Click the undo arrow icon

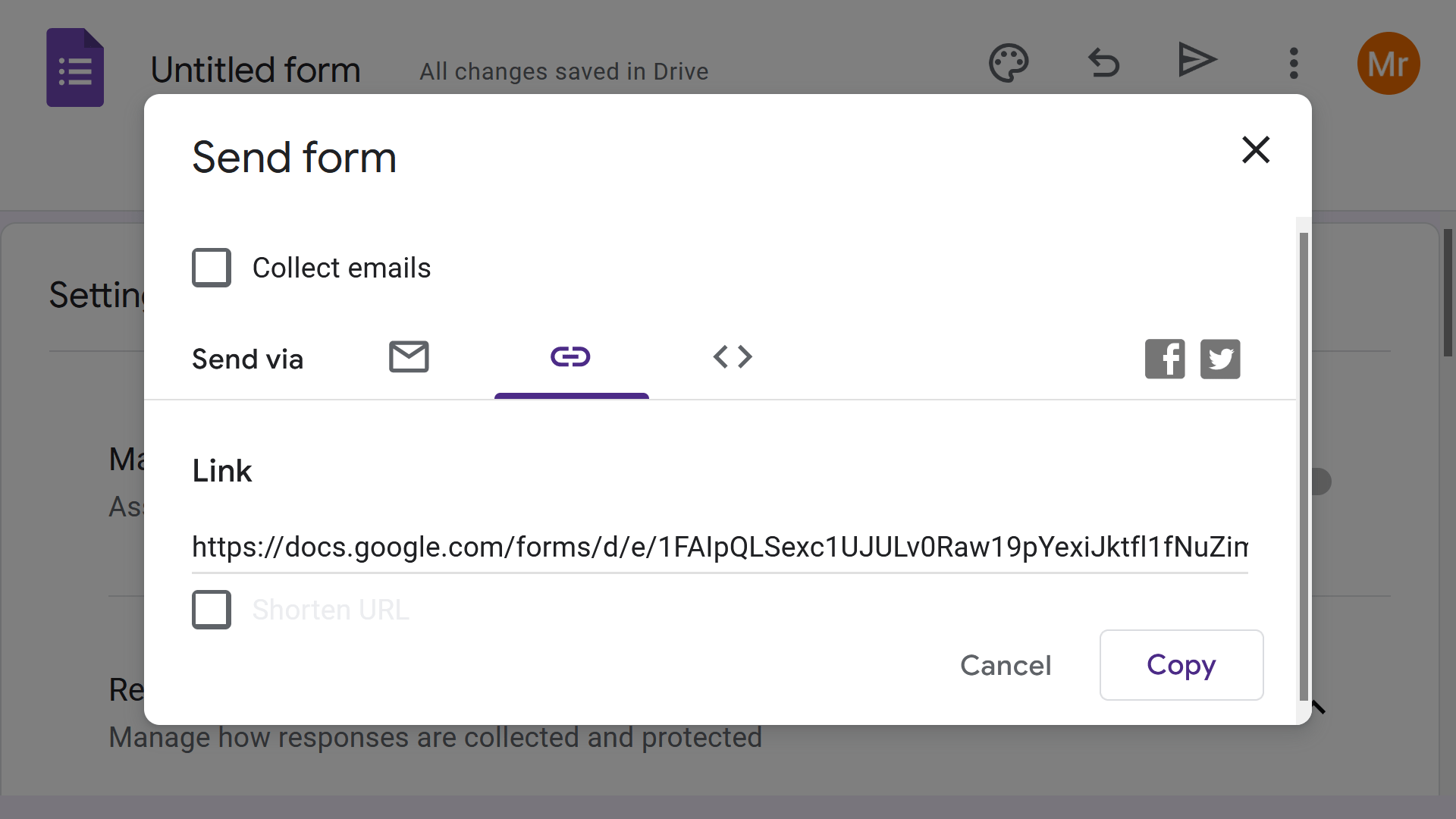coord(1103,63)
